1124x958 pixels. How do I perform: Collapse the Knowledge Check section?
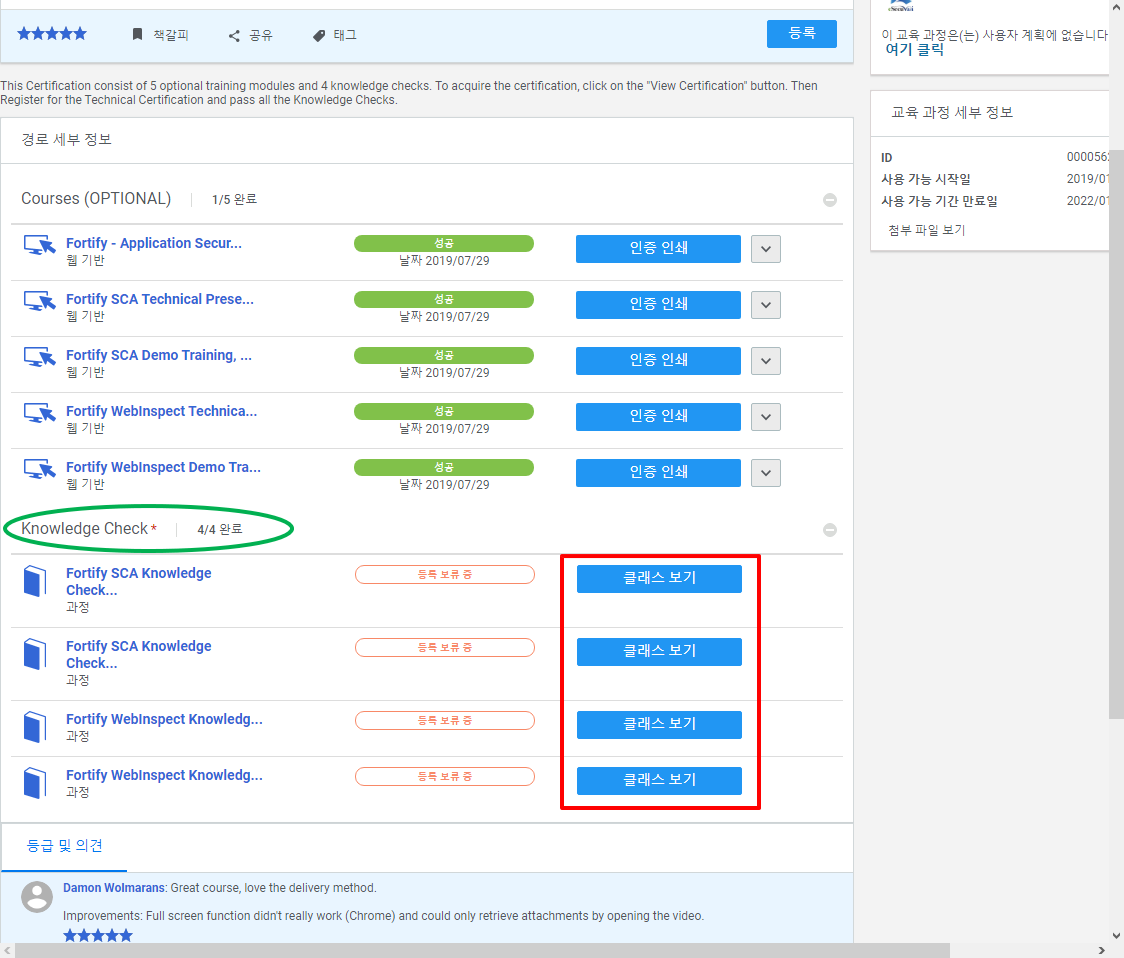[x=830, y=530]
